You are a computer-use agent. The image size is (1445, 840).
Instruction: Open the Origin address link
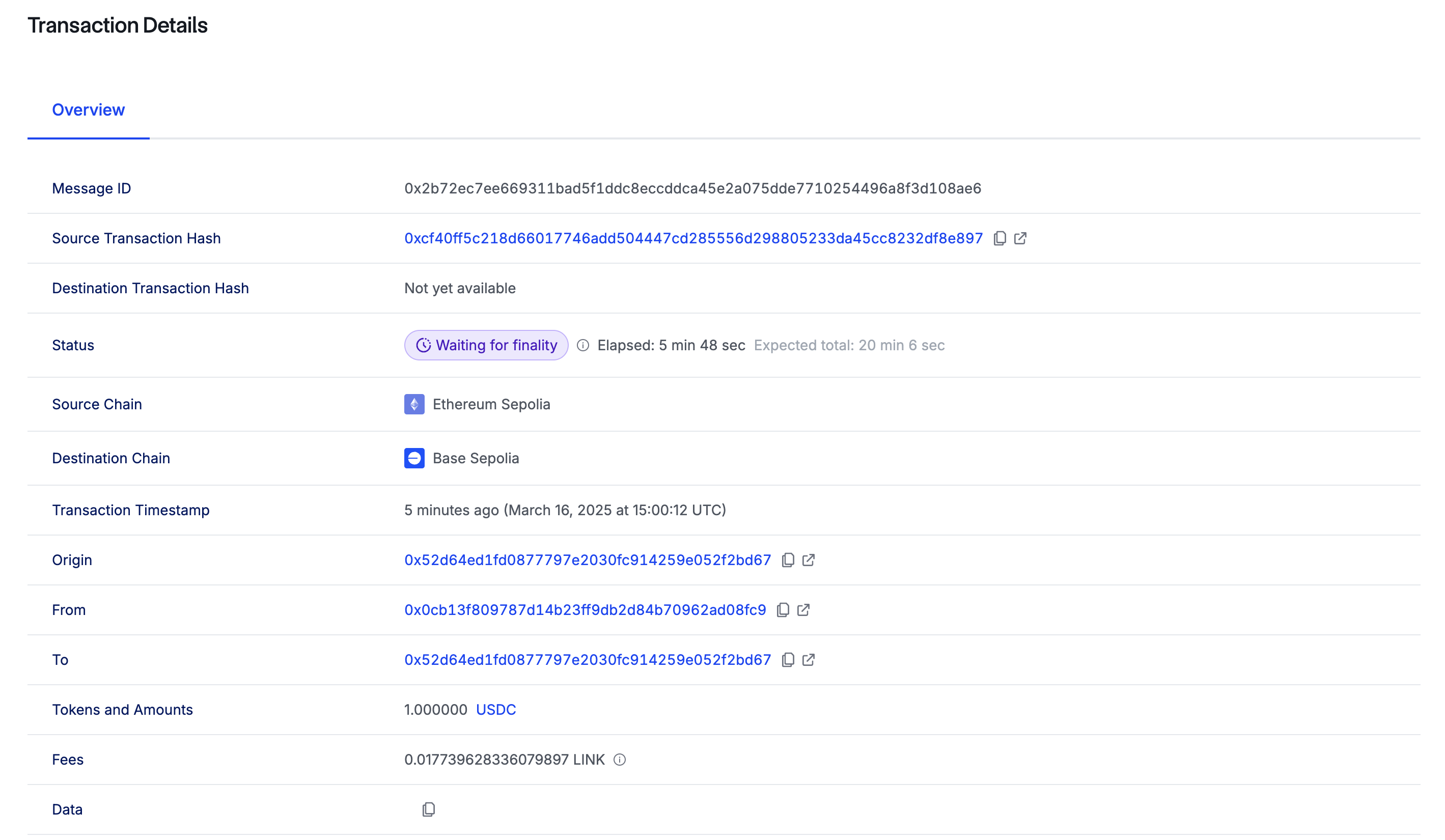[x=587, y=559]
